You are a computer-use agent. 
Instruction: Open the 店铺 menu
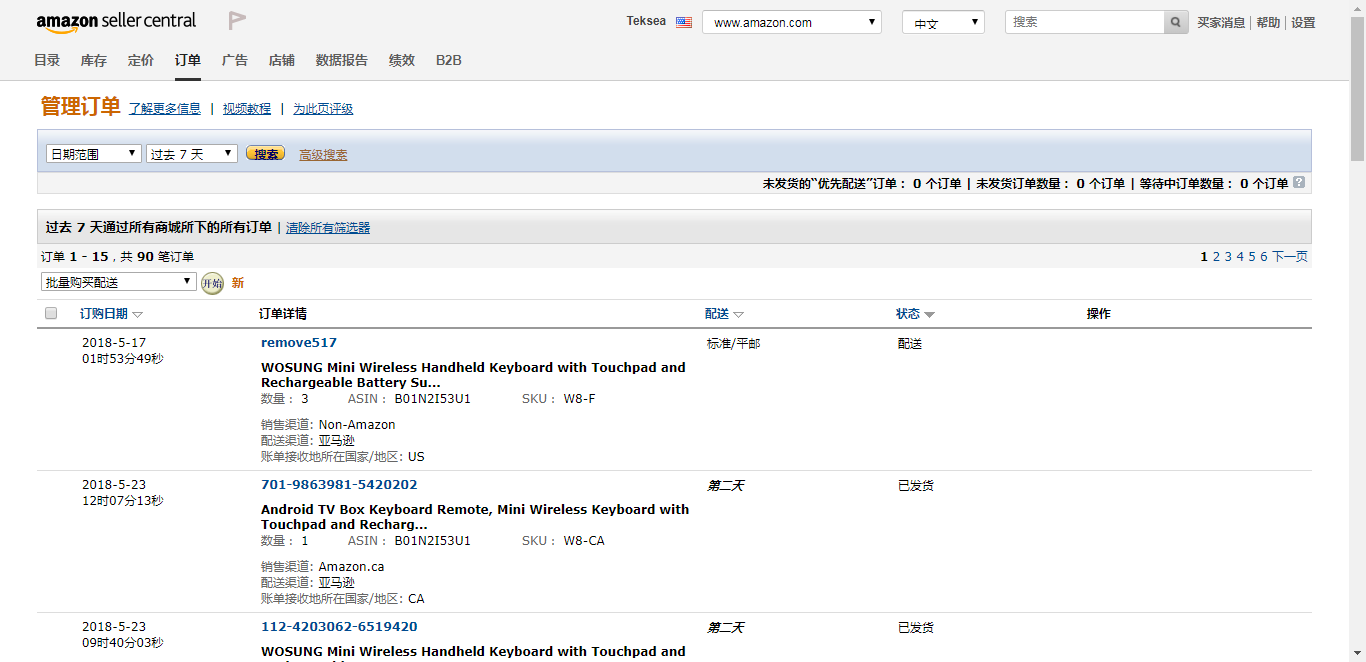tap(282, 61)
